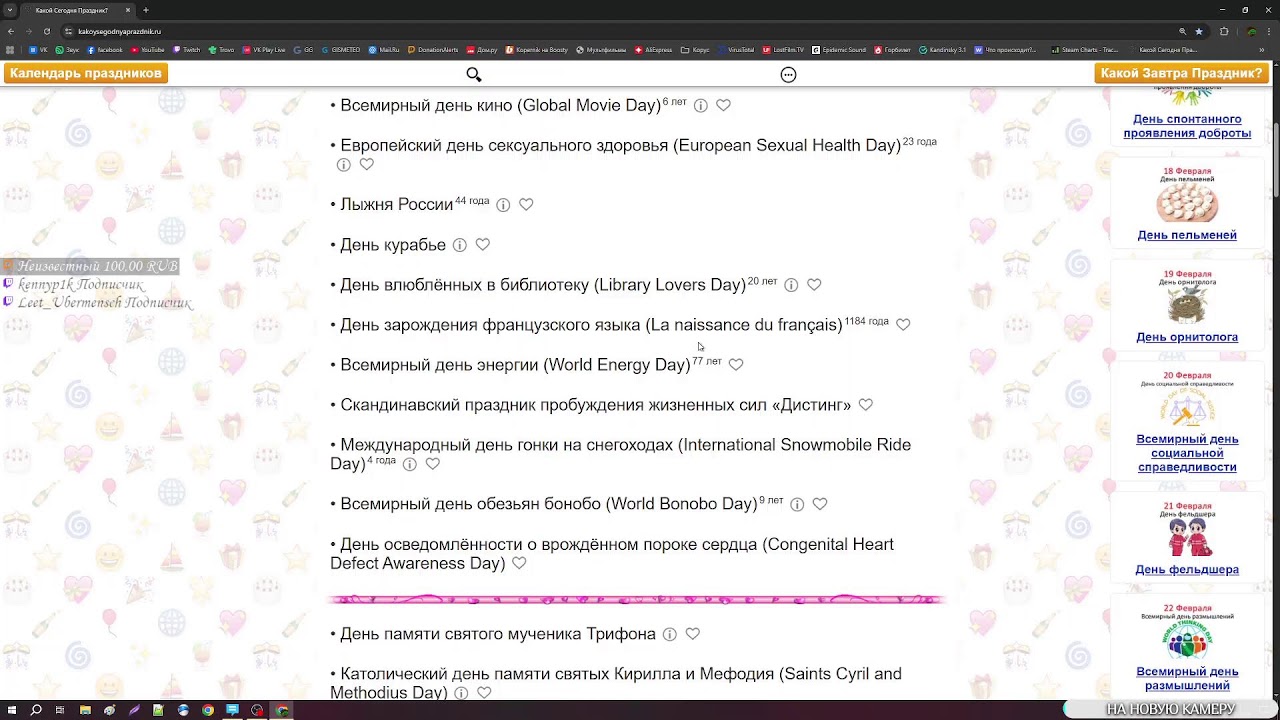Open the DonationAlerts bookmark
The image size is (1280, 720).
433,49
